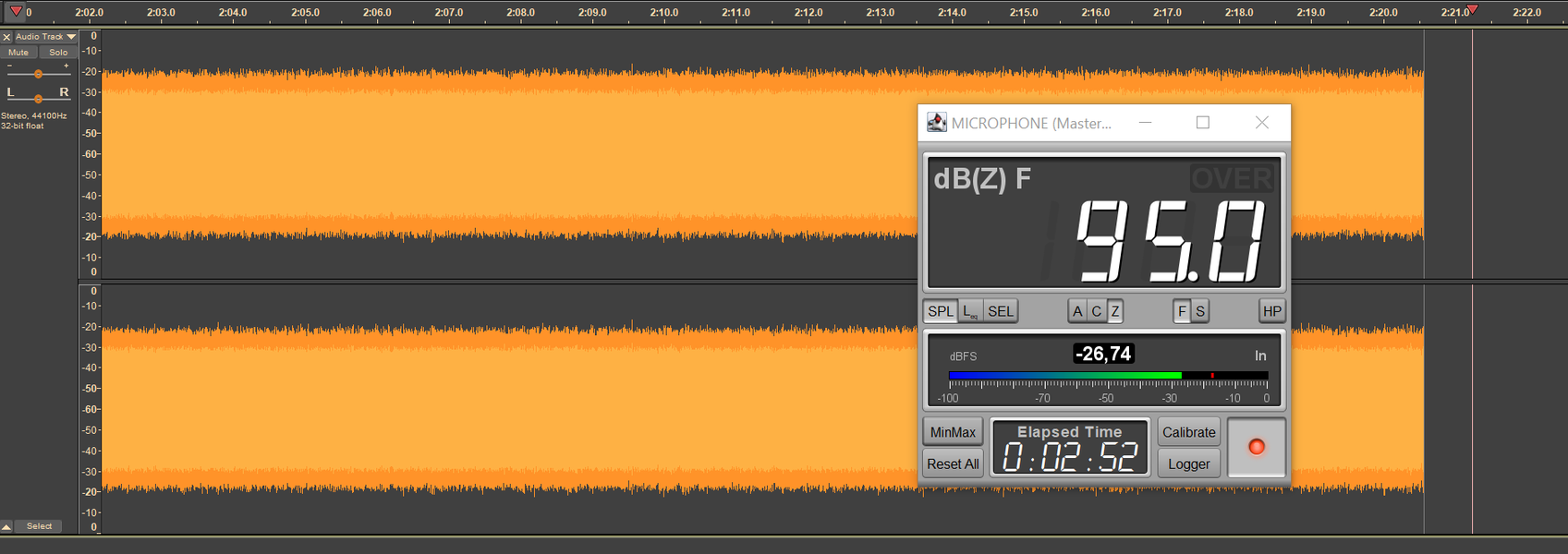1568x554 pixels.
Task: Select A frequency weighting
Action: pyautogui.click(x=1077, y=311)
